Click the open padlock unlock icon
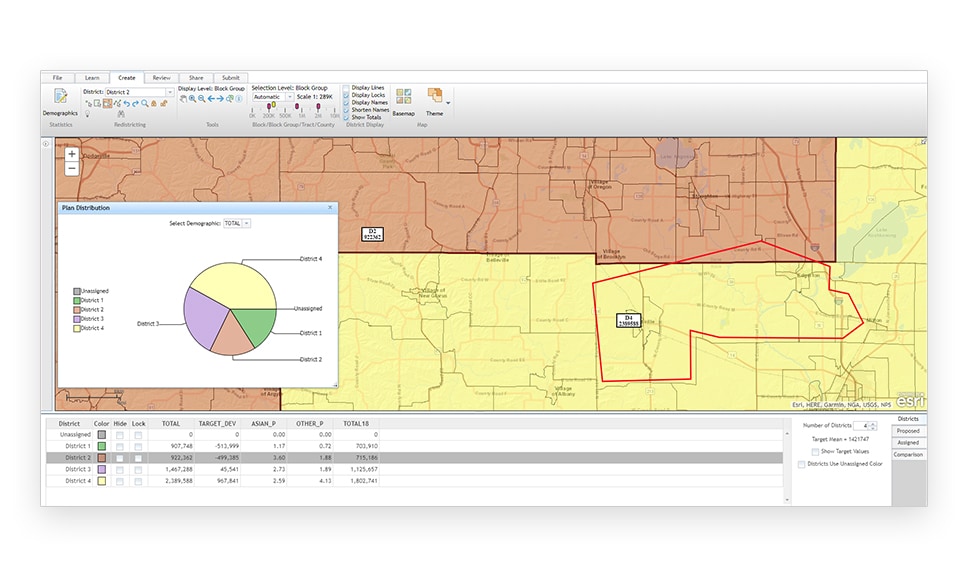 pos(164,104)
